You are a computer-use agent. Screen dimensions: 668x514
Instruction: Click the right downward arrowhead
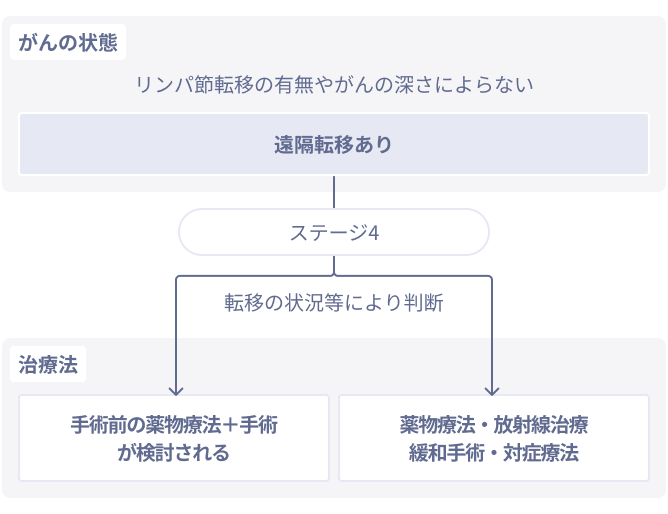(491, 390)
